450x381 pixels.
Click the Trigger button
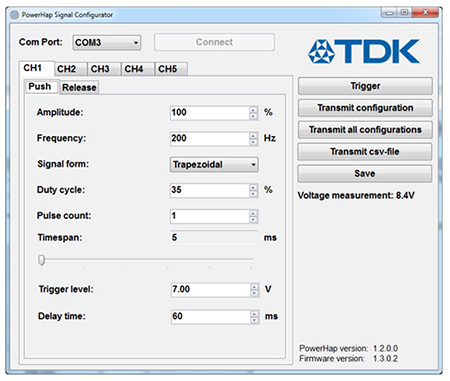click(365, 86)
